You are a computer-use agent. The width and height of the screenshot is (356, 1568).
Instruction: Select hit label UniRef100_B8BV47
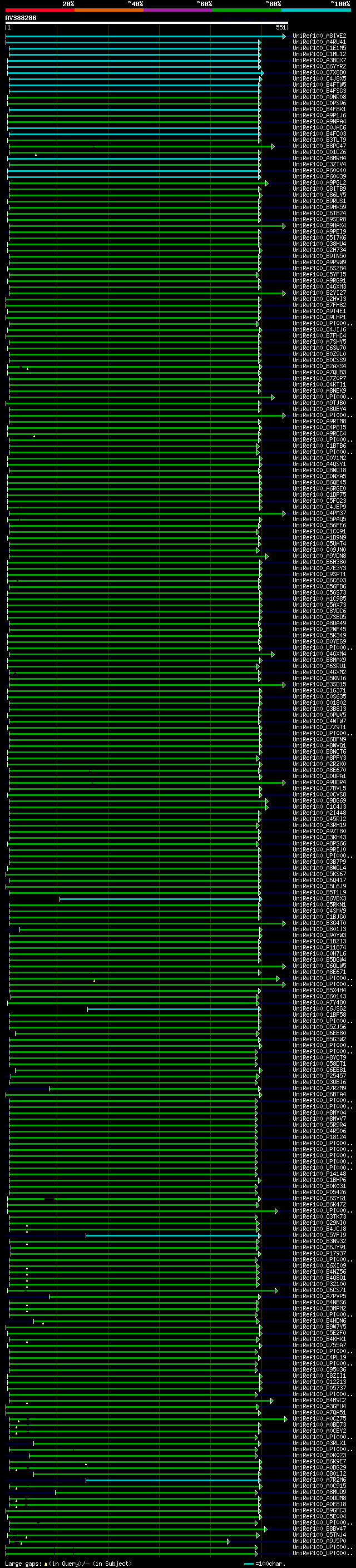click(x=319, y=1529)
